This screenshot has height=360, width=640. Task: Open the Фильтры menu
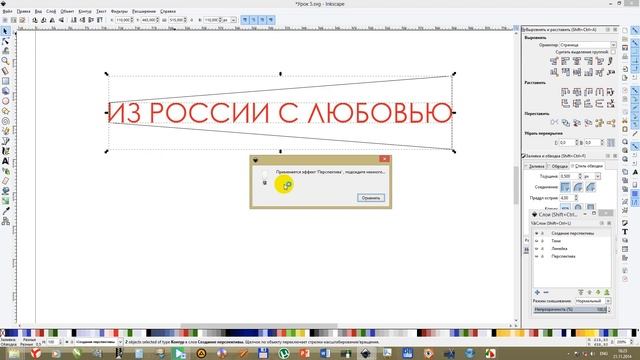pyautogui.click(x=120, y=11)
